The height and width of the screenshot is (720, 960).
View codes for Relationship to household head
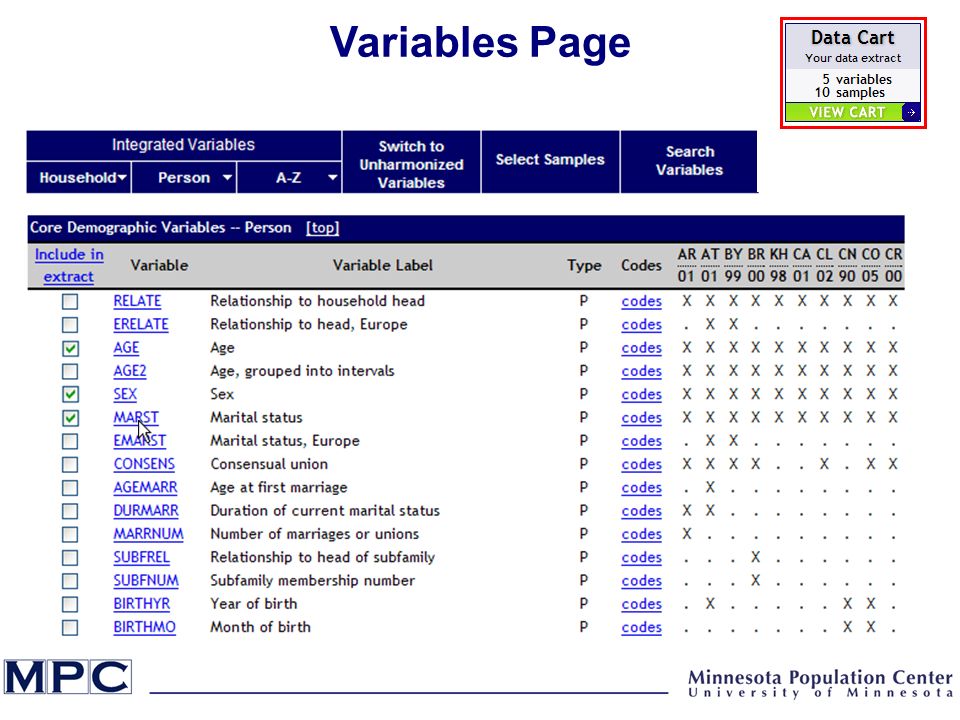[642, 301]
